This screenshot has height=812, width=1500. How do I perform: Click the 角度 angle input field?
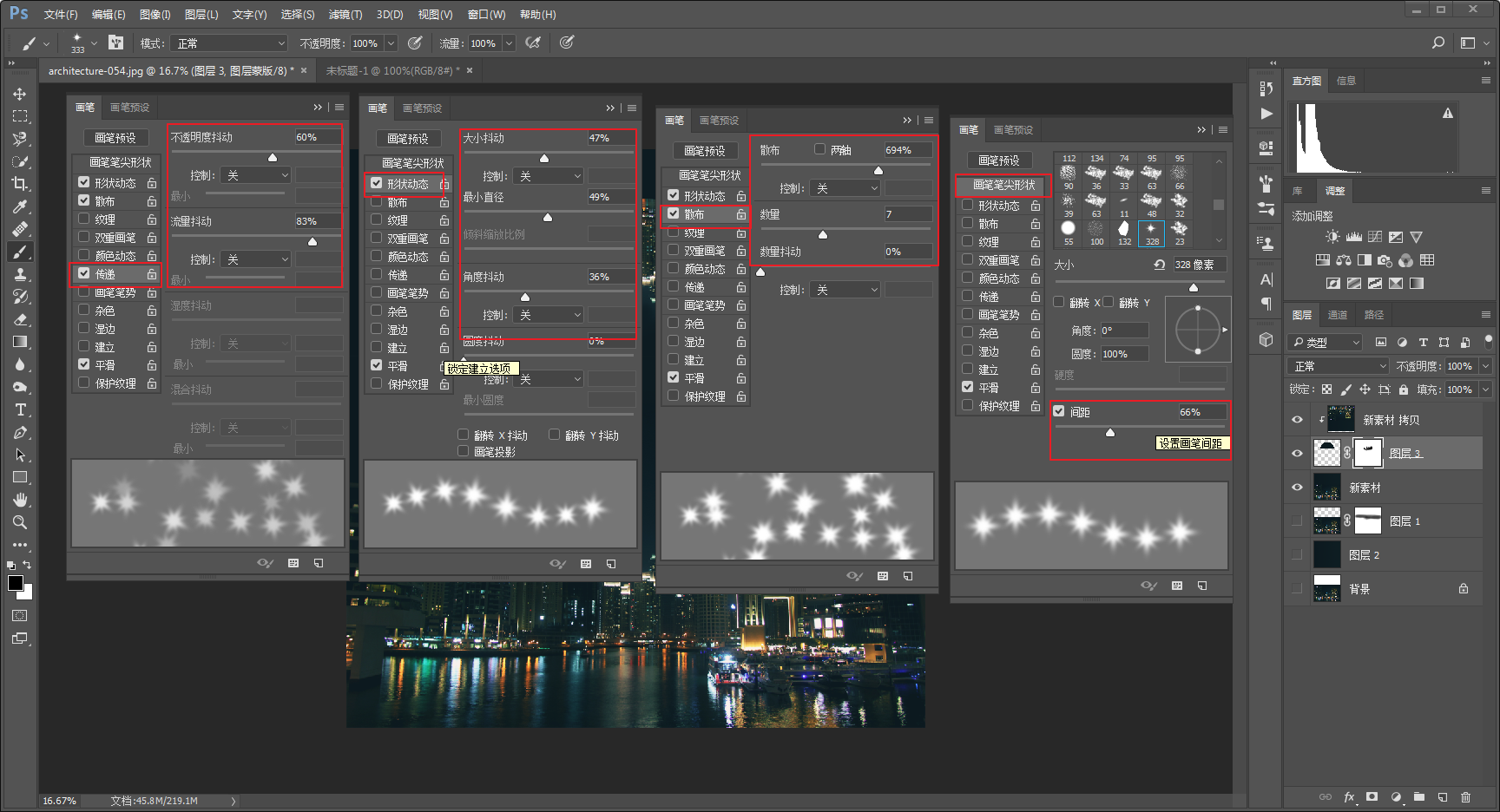(1124, 331)
